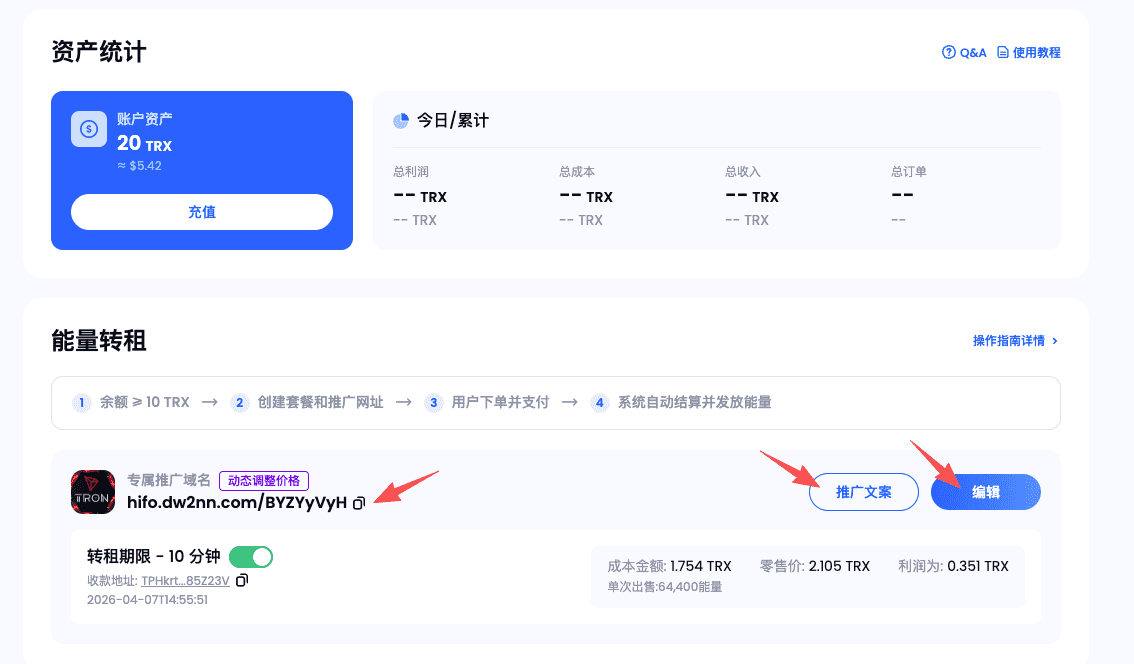
Task: Open the 使用教程 tutorial link
Action: pyautogui.click(x=1028, y=53)
